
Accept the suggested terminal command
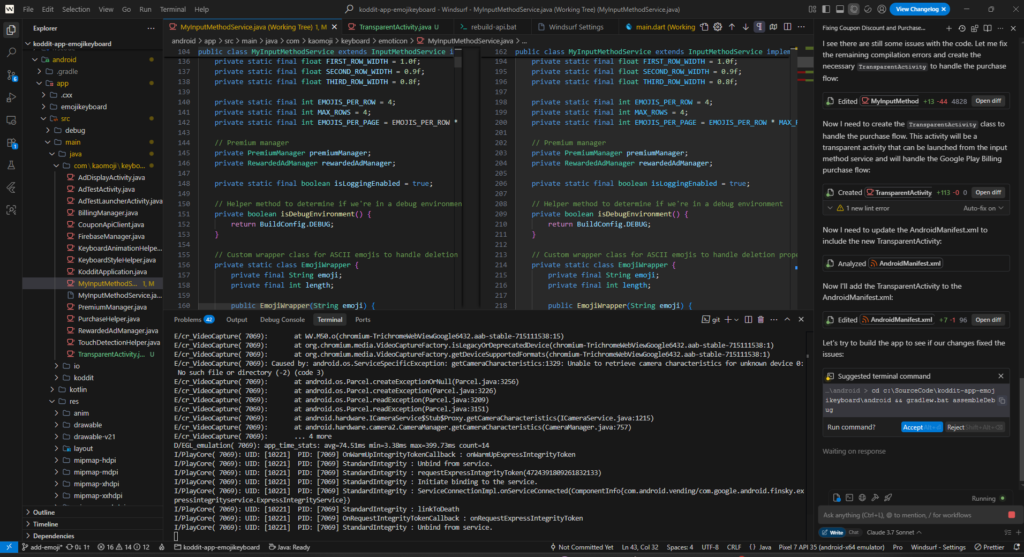921,427
